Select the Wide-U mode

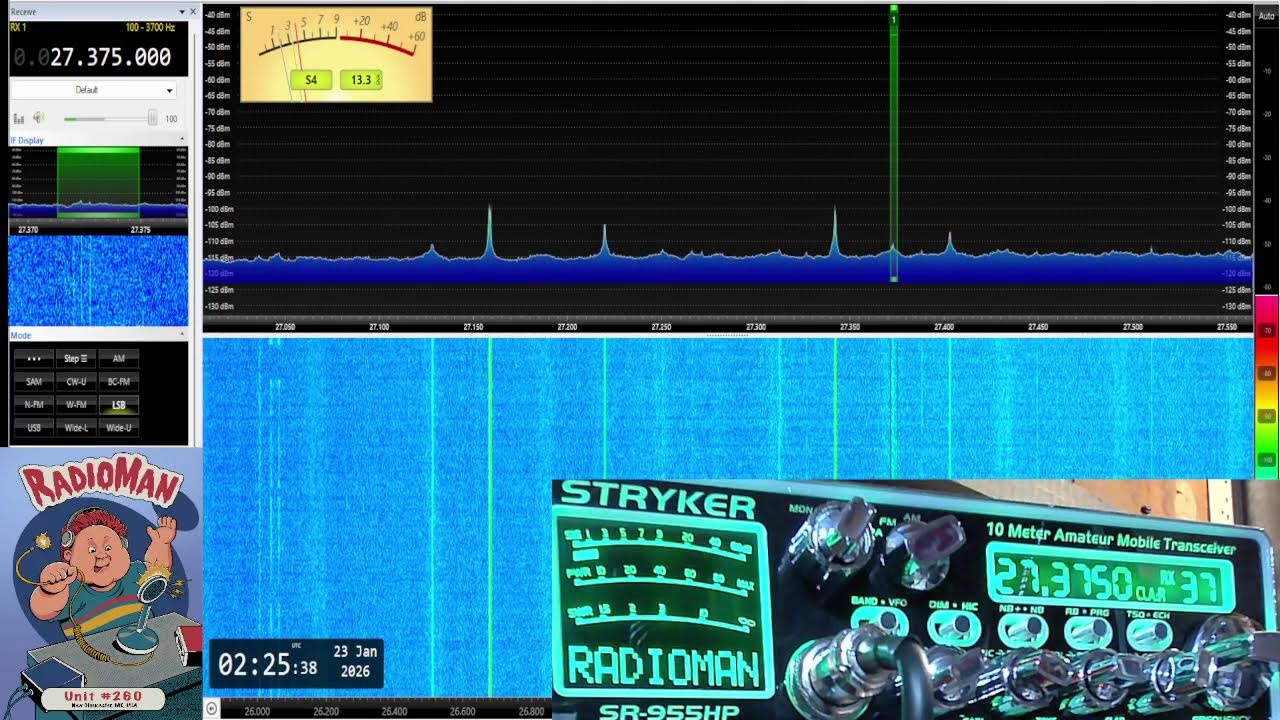click(119, 428)
